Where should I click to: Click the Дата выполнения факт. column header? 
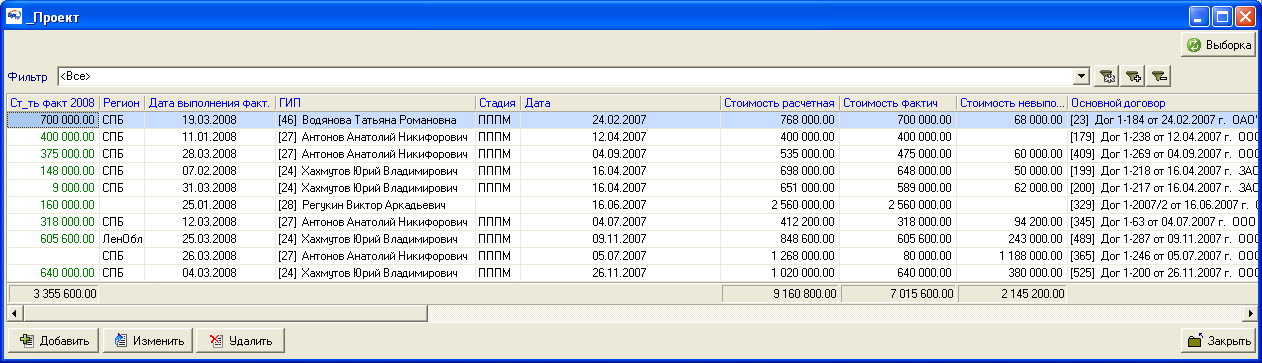pyautogui.click(x=210, y=103)
